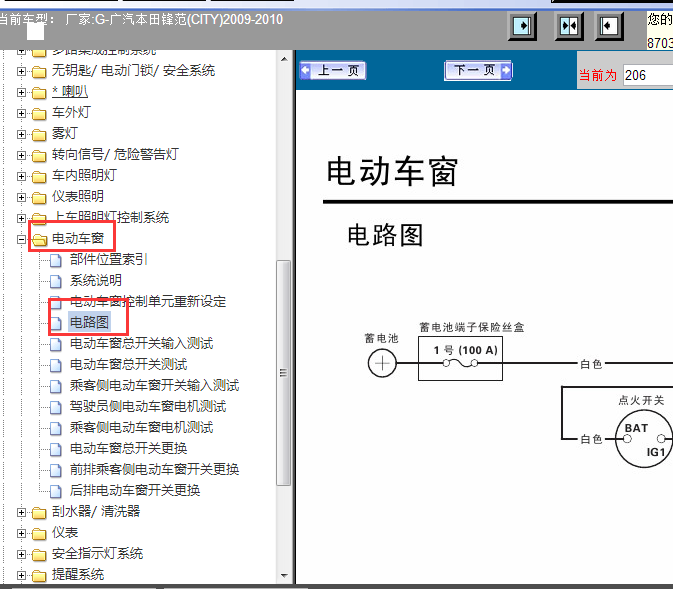Image resolution: width=673 pixels, height=589 pixels.
Task: Click the left-arrow panel toolbar icon
Action: click(x=609, y=26)
